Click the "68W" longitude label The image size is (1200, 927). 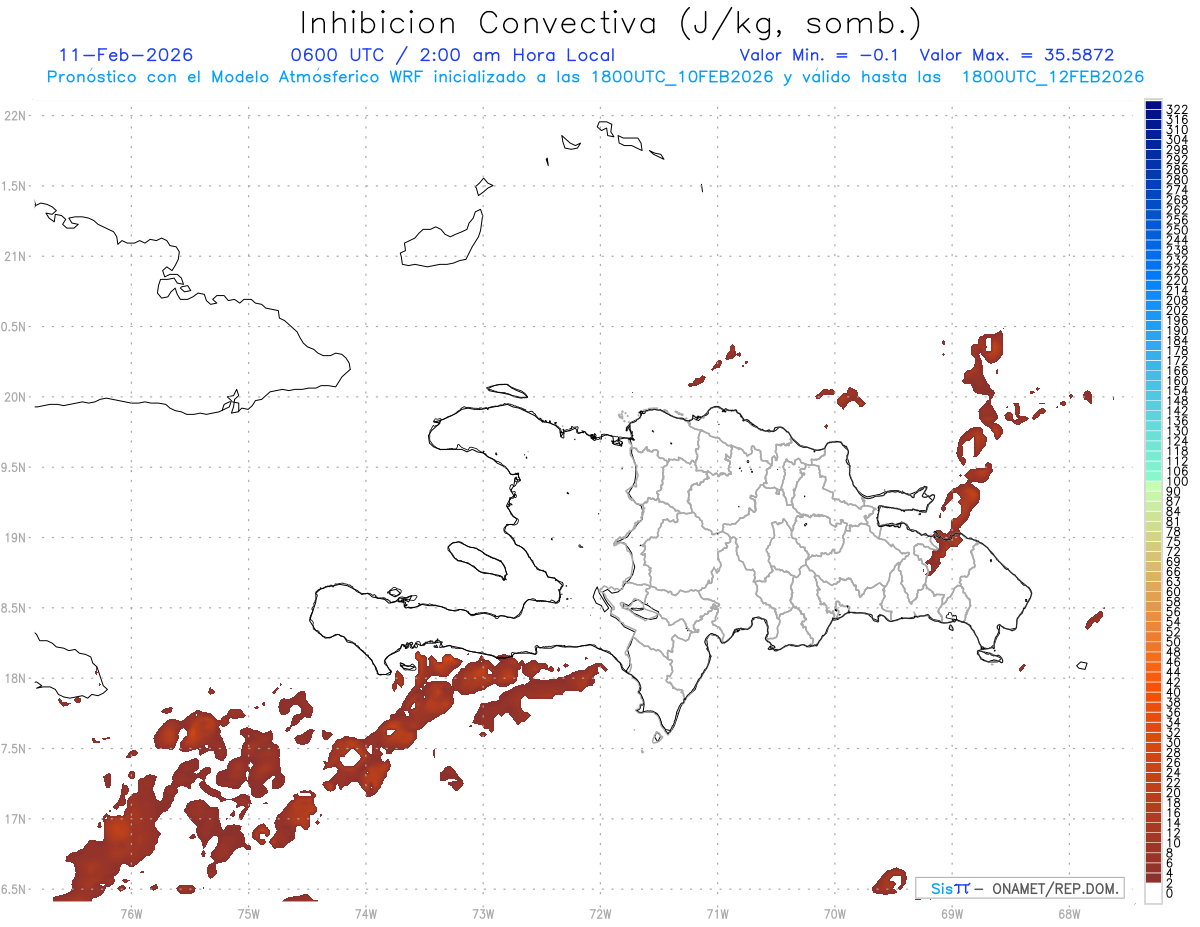click(1069, 913)
